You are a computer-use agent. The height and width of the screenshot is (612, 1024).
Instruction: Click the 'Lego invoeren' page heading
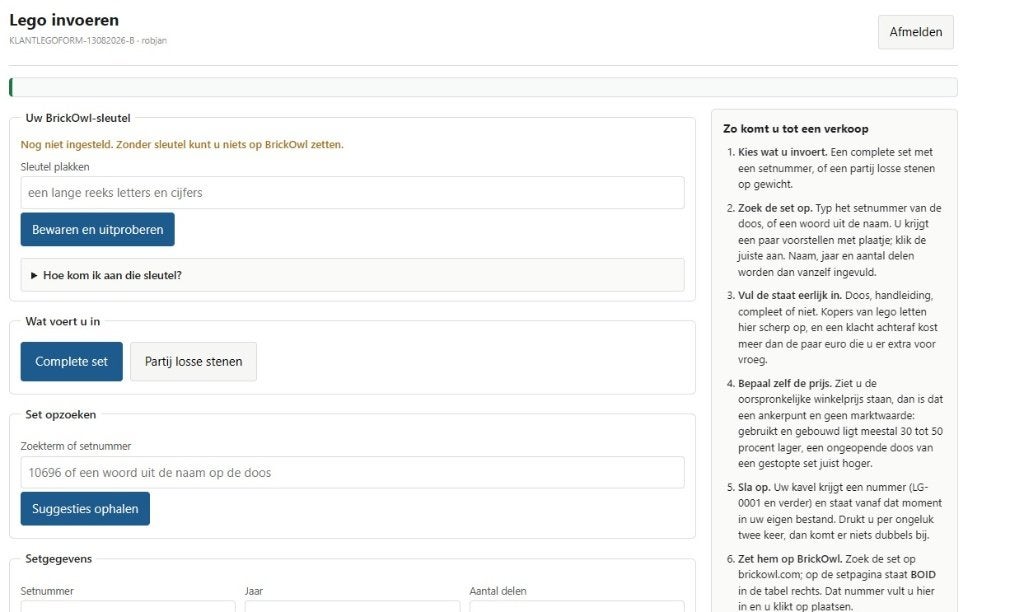(64, 20)
